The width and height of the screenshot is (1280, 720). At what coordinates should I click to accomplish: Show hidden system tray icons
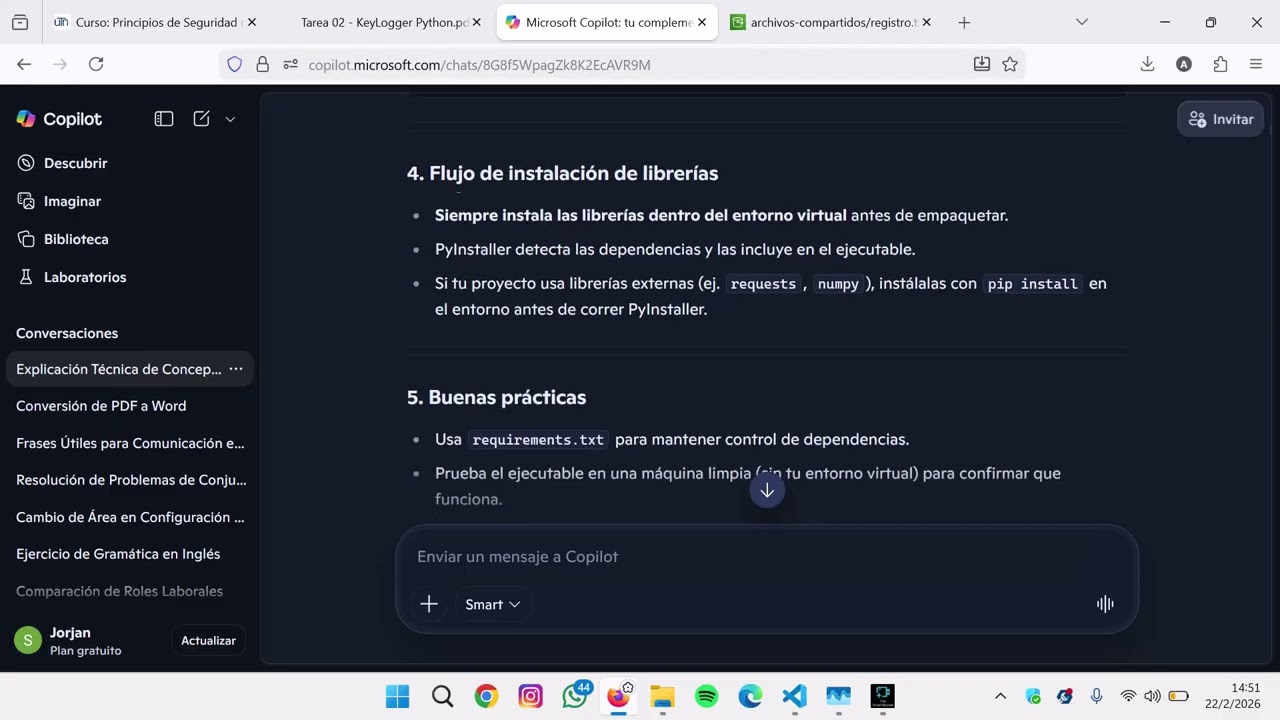(x=1000, y=696)
